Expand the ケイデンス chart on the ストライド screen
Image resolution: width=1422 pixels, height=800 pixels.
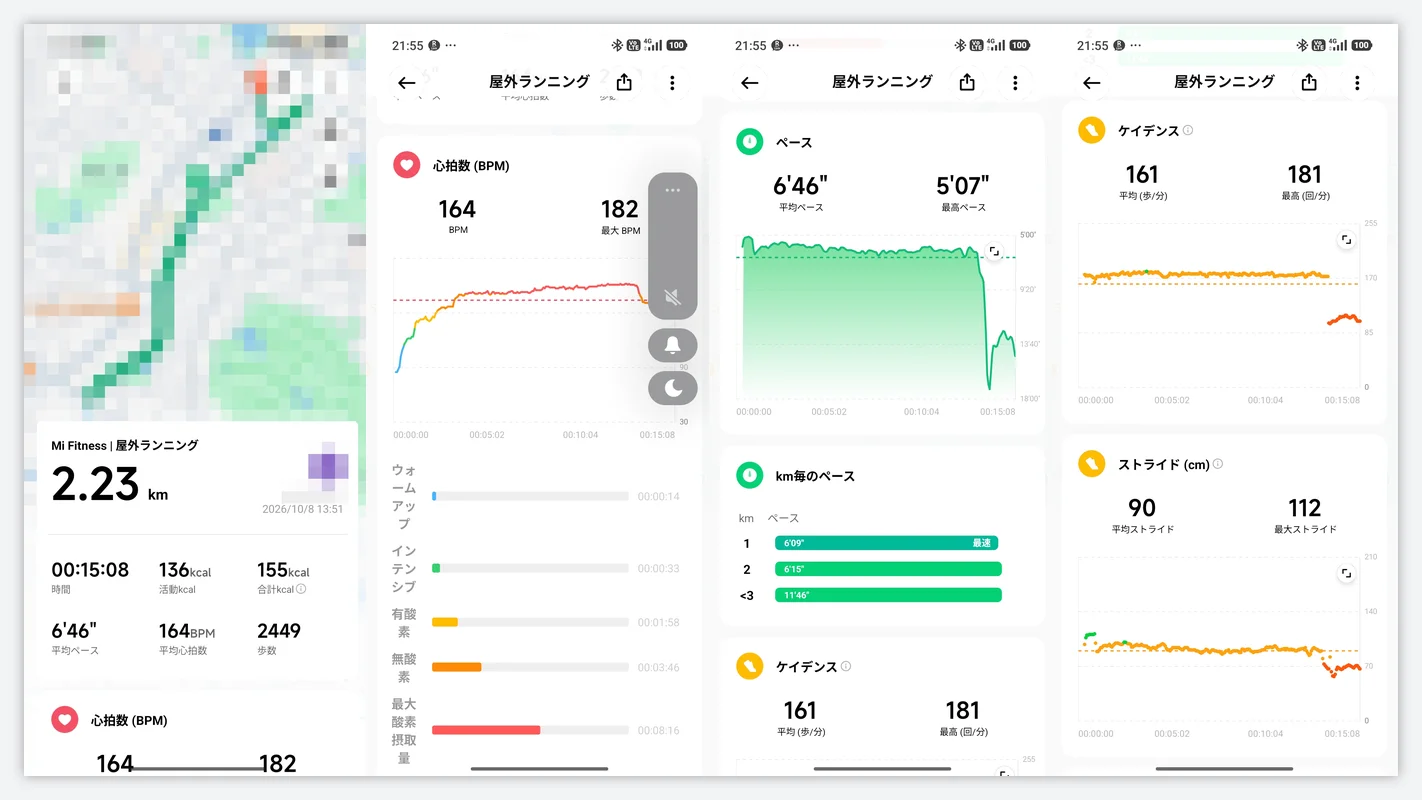1347,240
